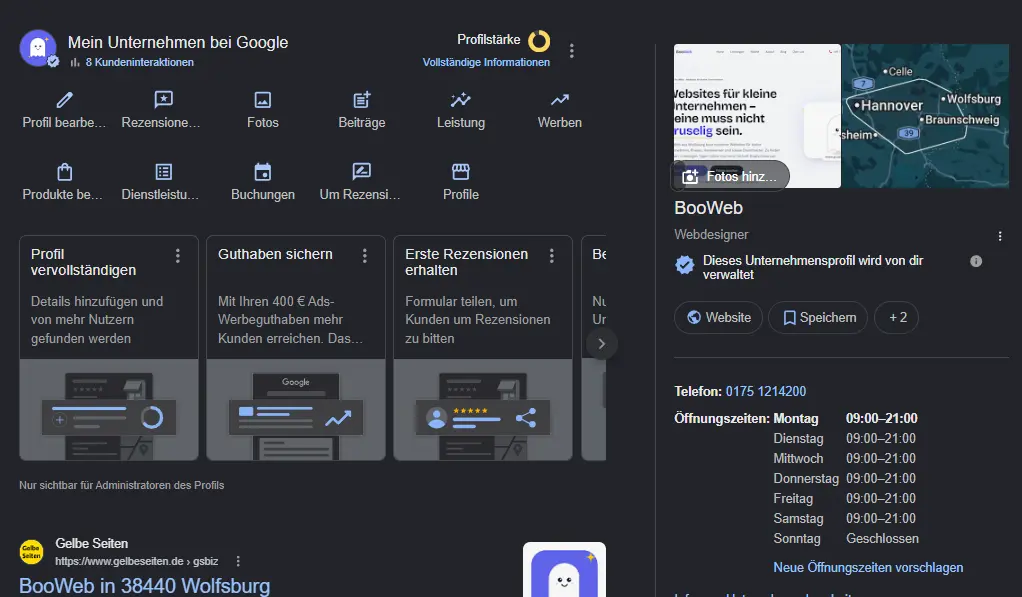1022x597 pixels.
Task: Click the Speichern button
Action: click(x=818, y=317)
